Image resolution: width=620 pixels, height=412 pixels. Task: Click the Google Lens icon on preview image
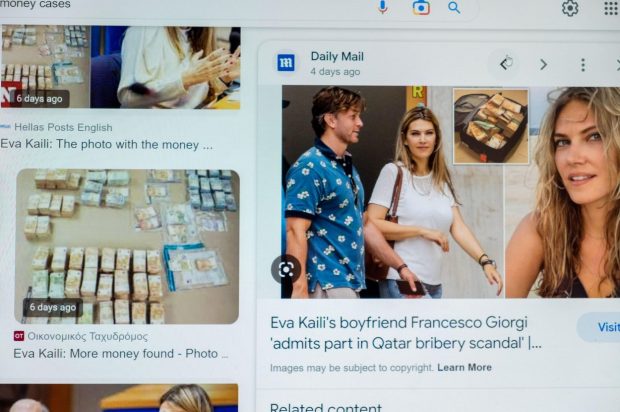[x=286, y=269]
